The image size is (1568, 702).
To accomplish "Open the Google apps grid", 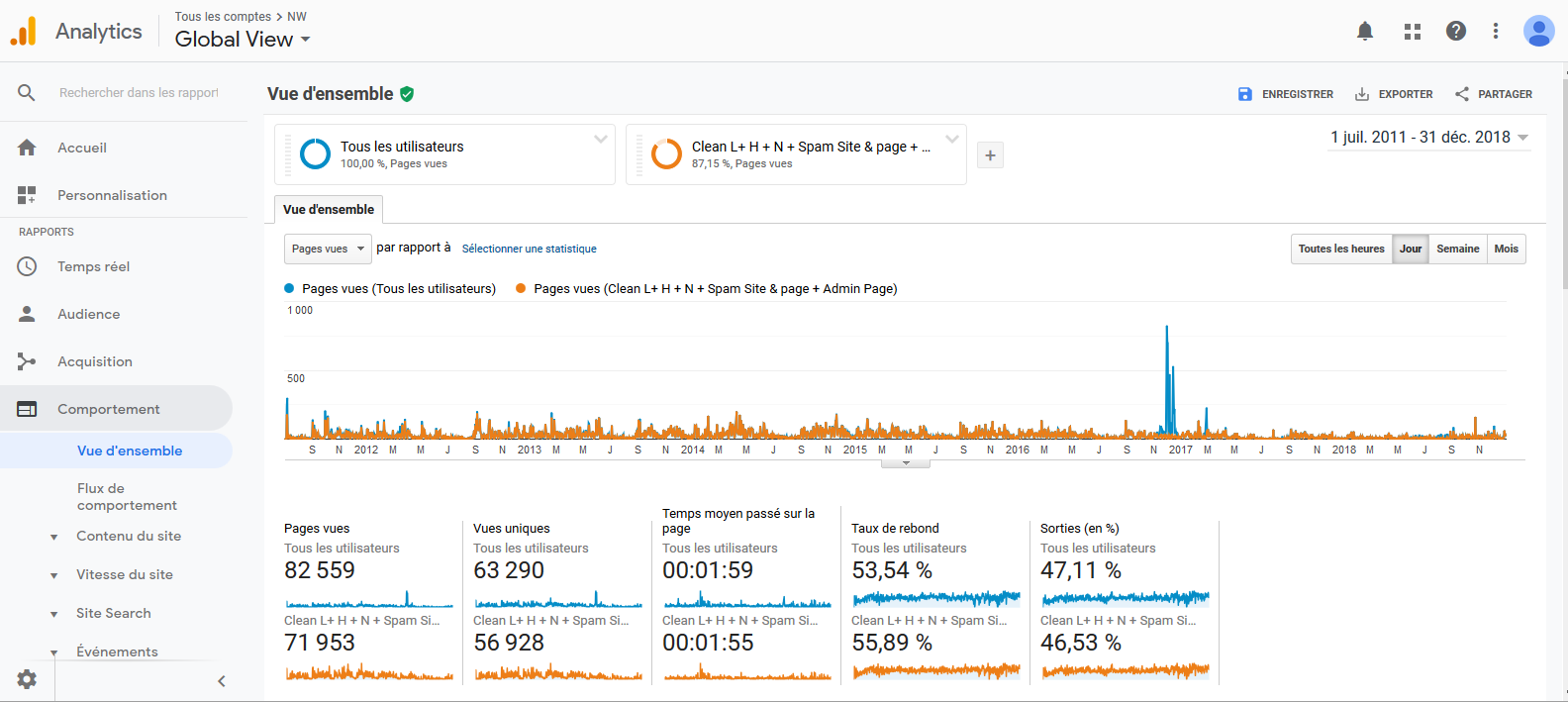I will coord(1413,32).
